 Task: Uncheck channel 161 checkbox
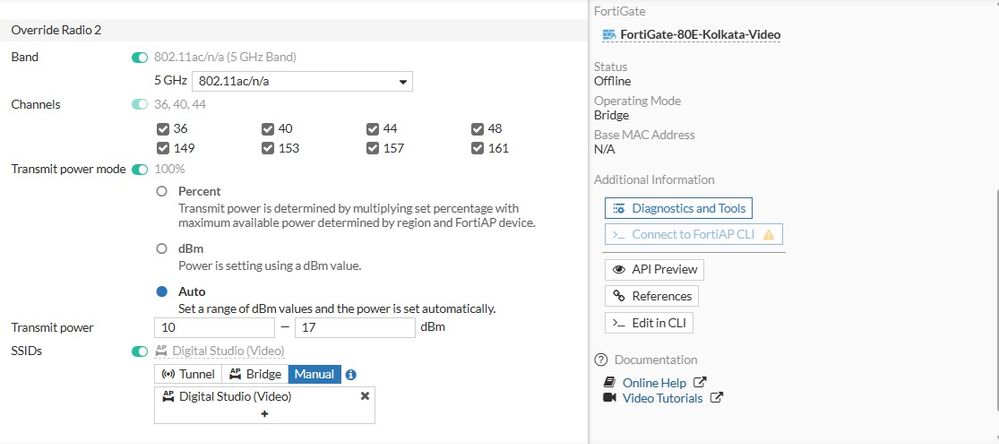[477, 148]
